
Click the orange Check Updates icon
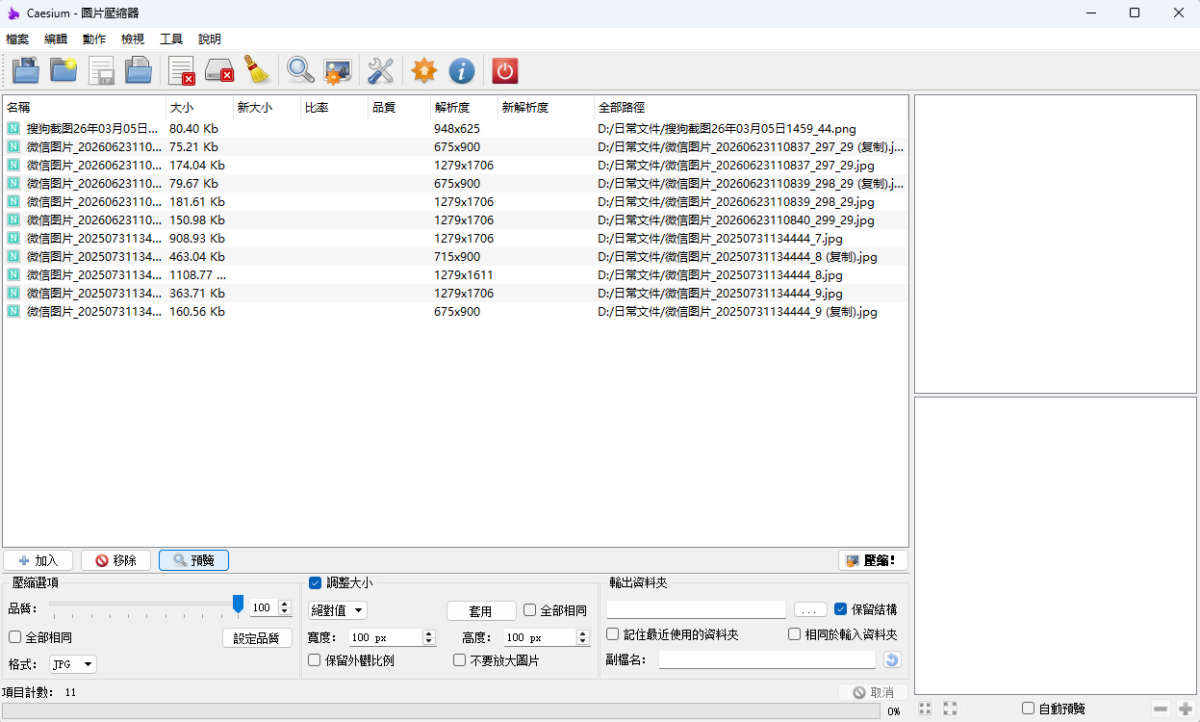point(424,70)
